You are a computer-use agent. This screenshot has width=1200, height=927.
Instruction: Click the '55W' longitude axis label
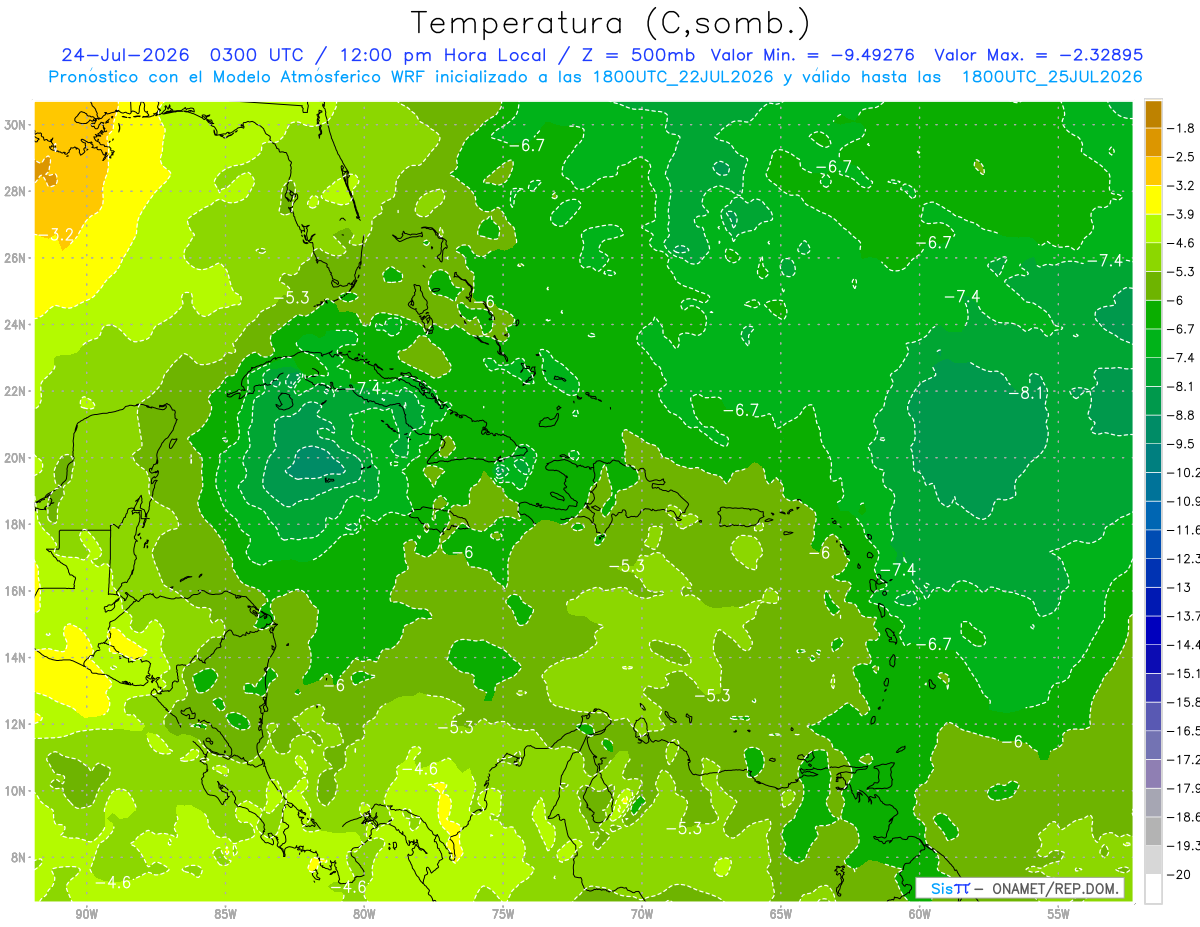[x=1059, y=914]
